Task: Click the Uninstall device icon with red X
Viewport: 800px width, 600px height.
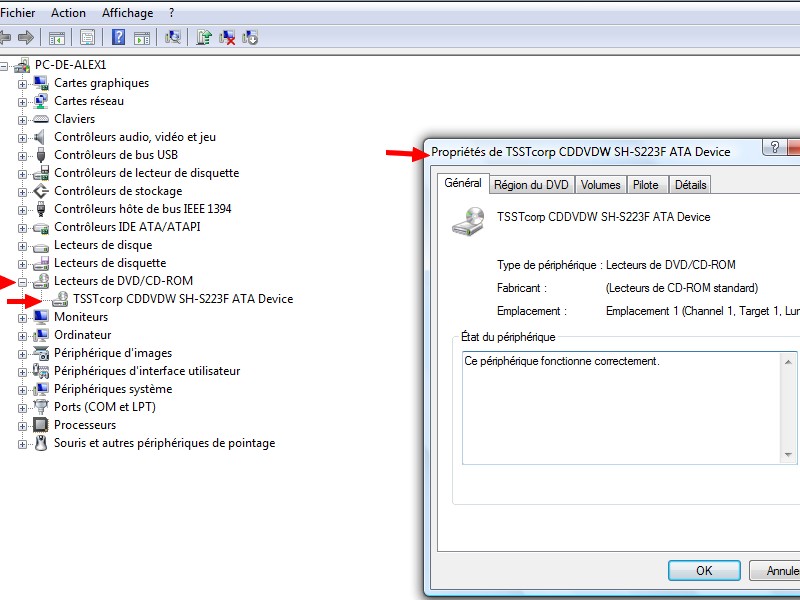Action: [227, 37]
